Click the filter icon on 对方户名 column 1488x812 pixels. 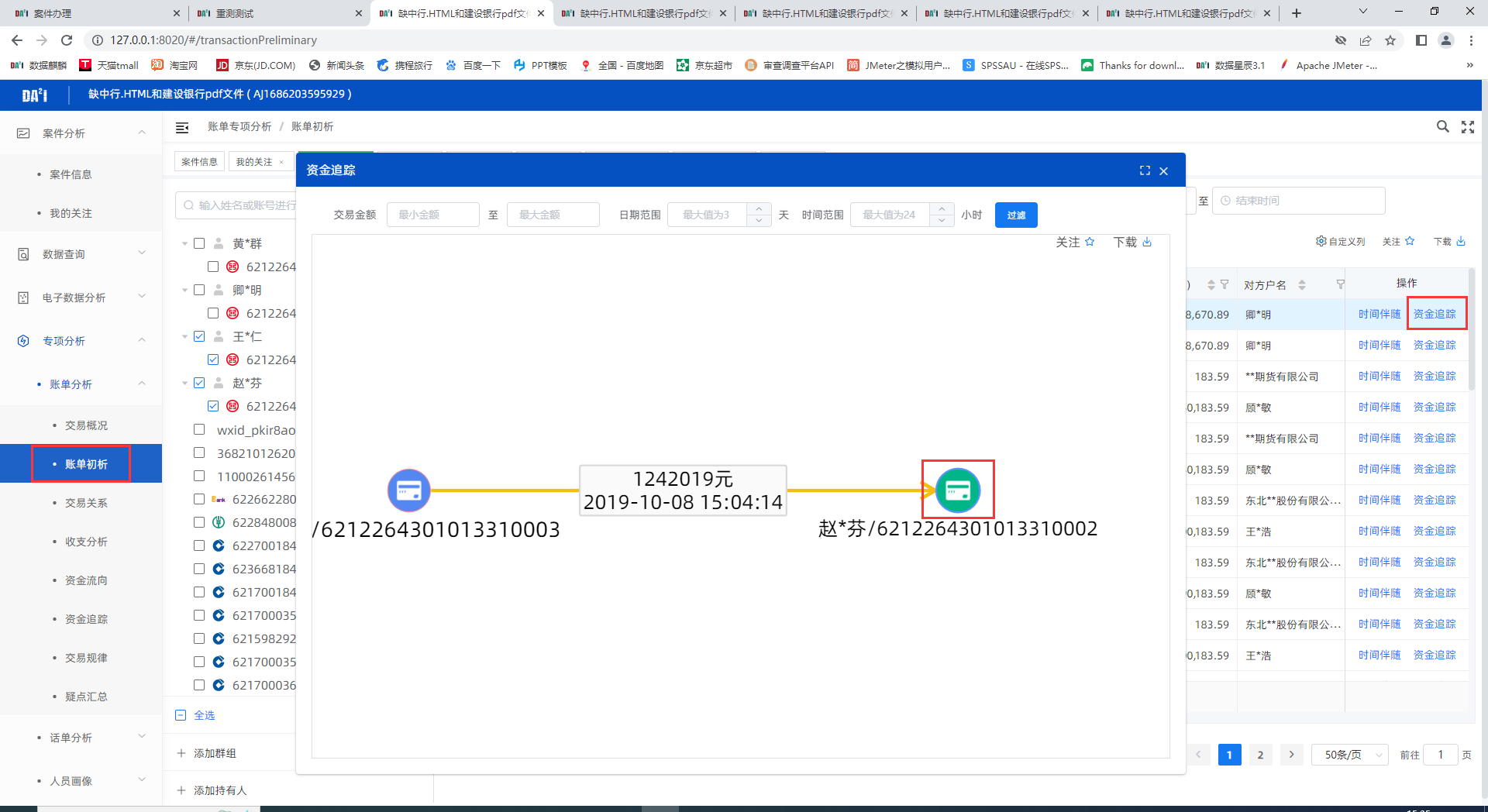coord(1340,284)
